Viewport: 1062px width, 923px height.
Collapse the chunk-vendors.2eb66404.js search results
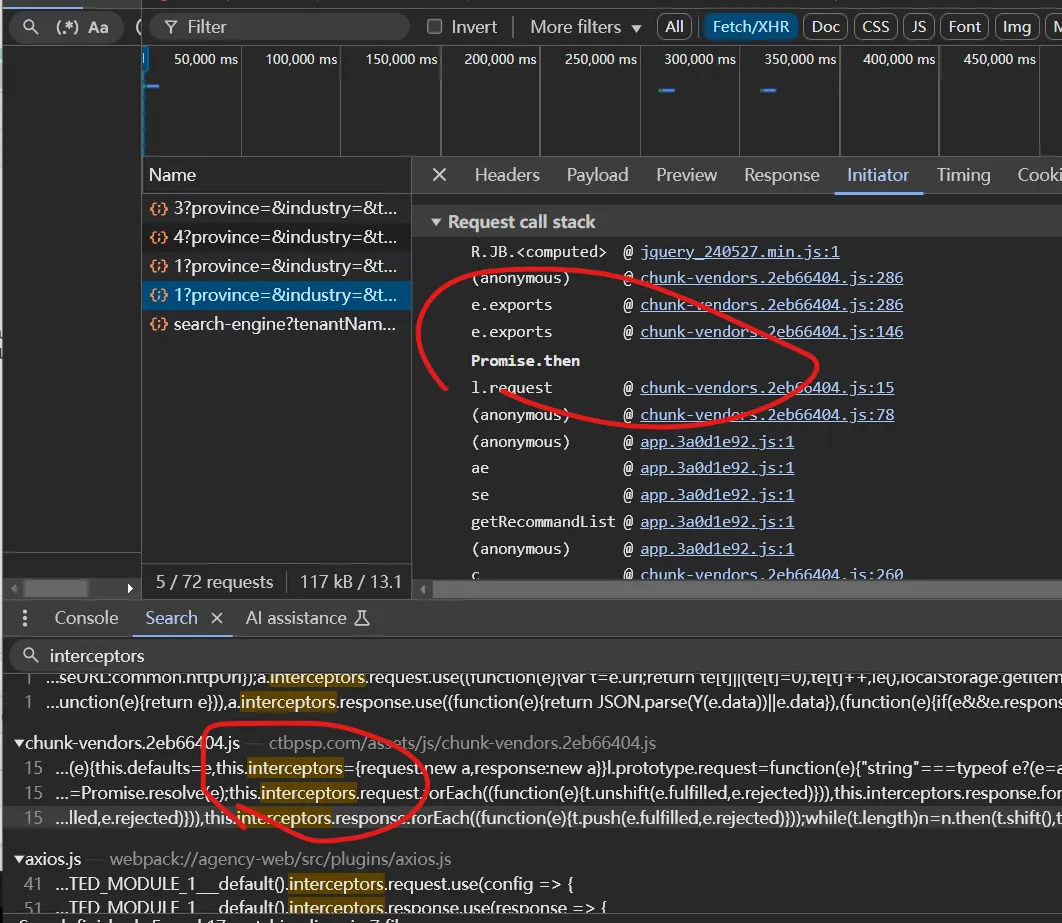19,743
